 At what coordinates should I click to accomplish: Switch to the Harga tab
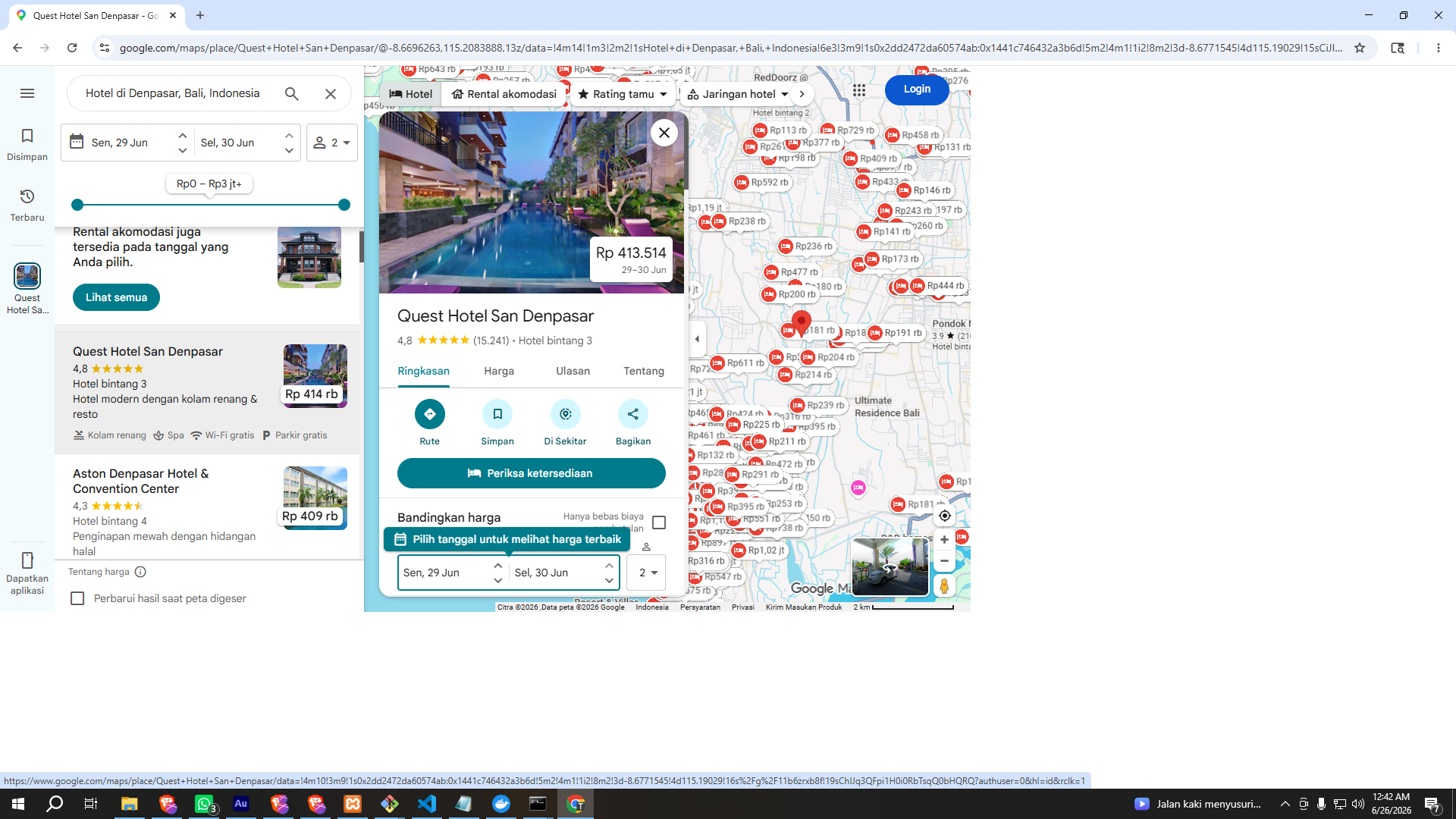(499, 371)
